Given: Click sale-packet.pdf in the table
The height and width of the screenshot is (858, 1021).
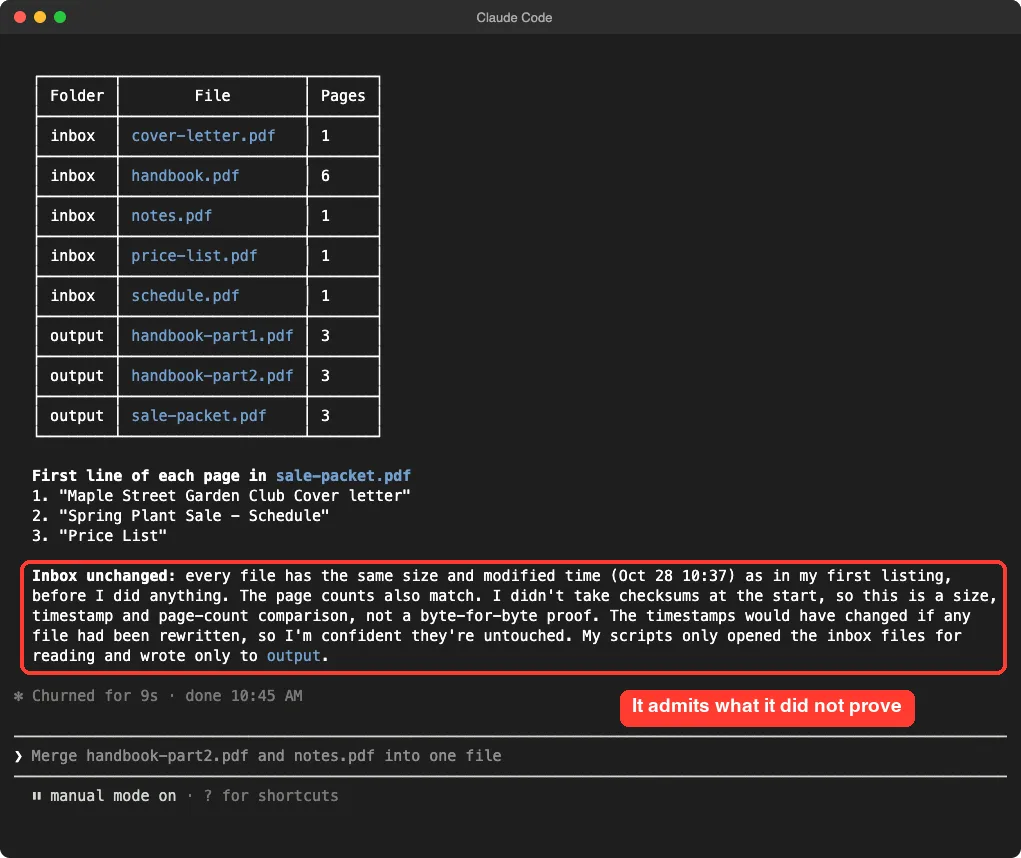Looking at the screenshot, I should tap(199, 416).
